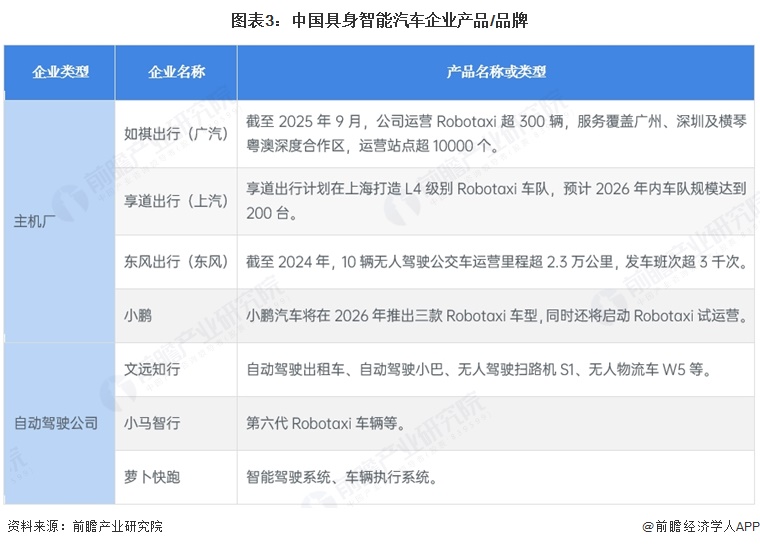Screen dimensions: 760x547
Task: Click the description about 10 辆无人驾驶公交车
Action: click(x=496, y=262)
